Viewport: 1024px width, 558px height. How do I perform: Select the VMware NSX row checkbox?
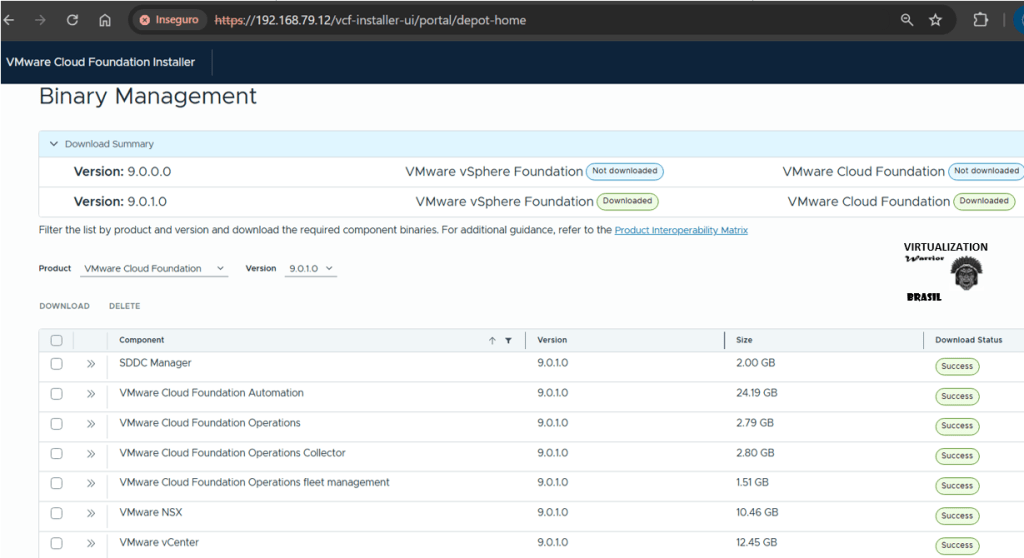[x=57, y=514]
